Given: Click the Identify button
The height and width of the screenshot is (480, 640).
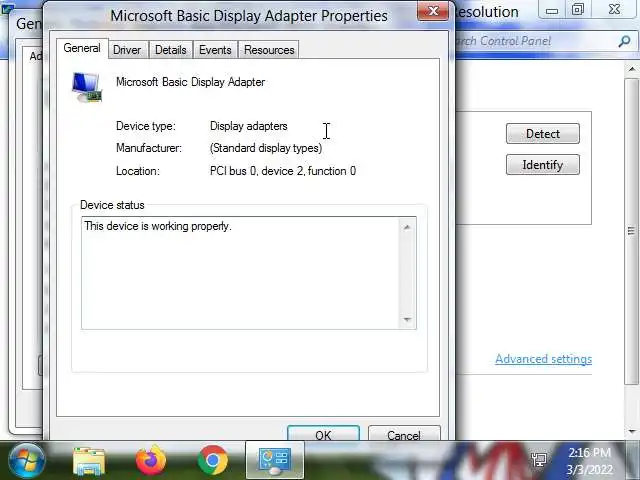Looking at the screenshot, I should click(542, 164).
